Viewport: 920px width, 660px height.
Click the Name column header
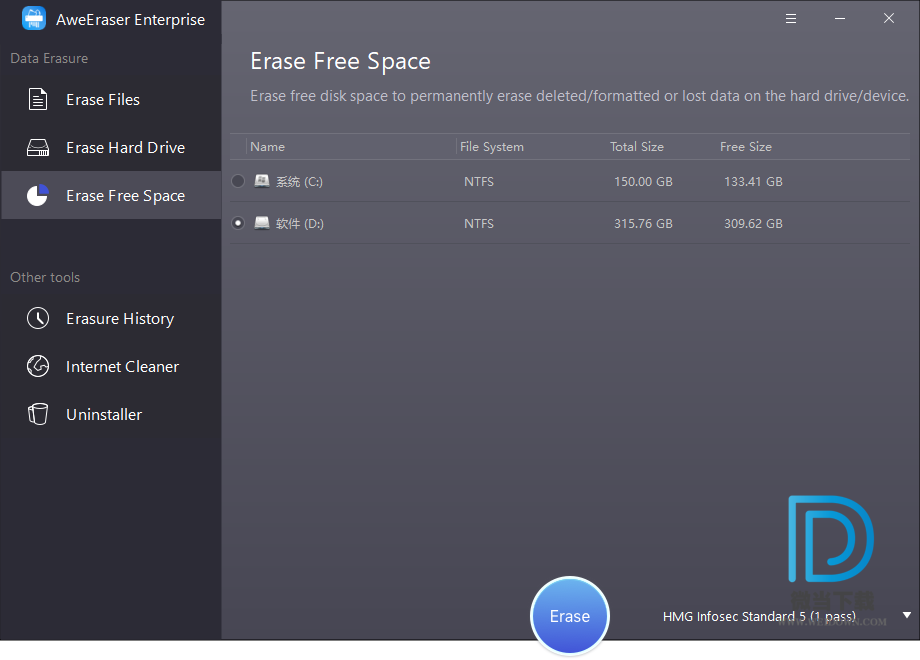click(x=268, y=147)
